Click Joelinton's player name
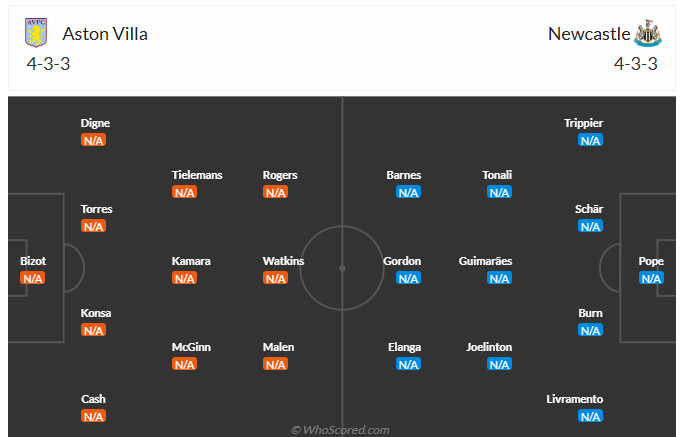The image size is (681, 437). click(489, 347)
